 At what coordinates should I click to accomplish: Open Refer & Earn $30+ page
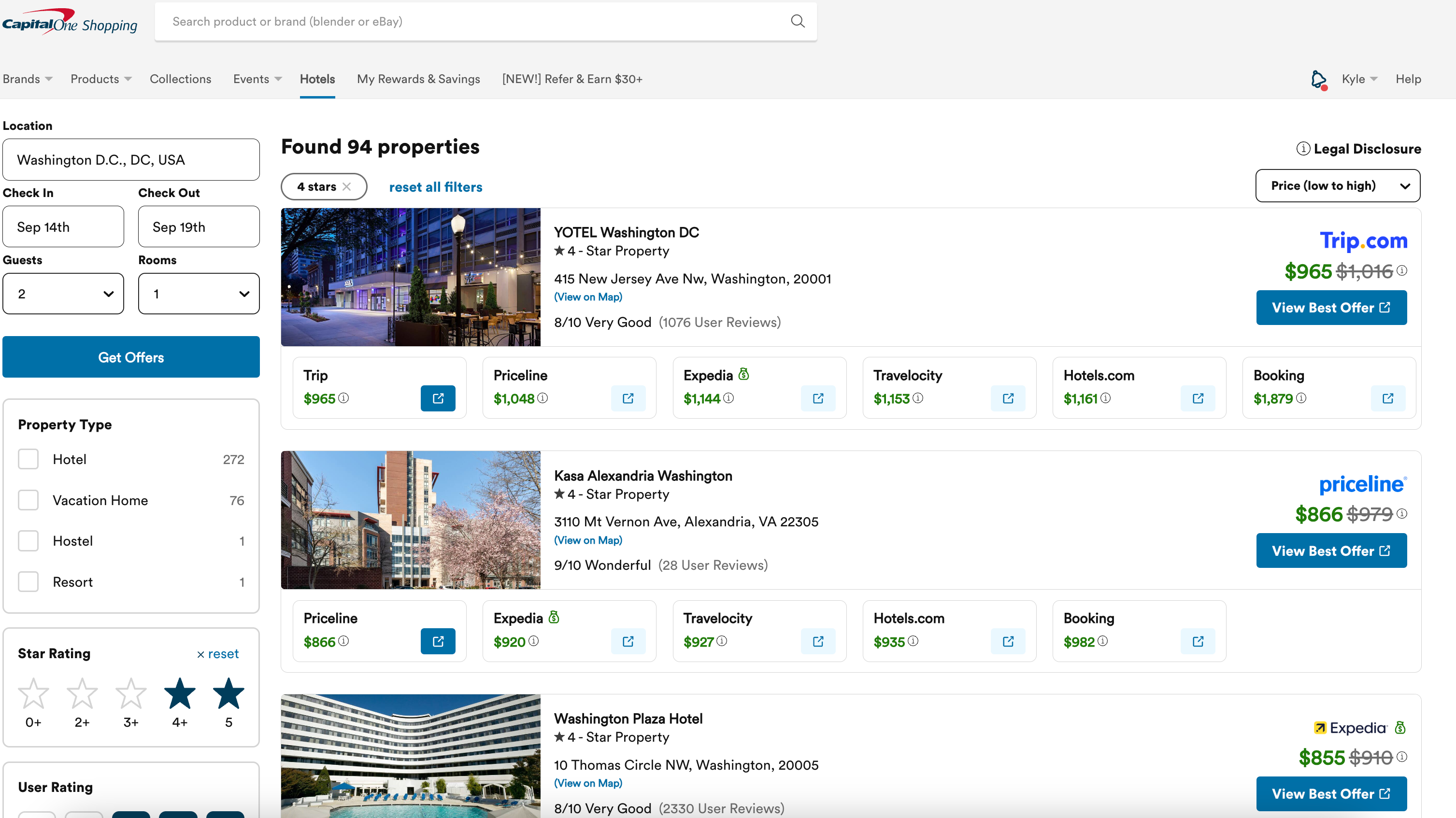(572, 79)
